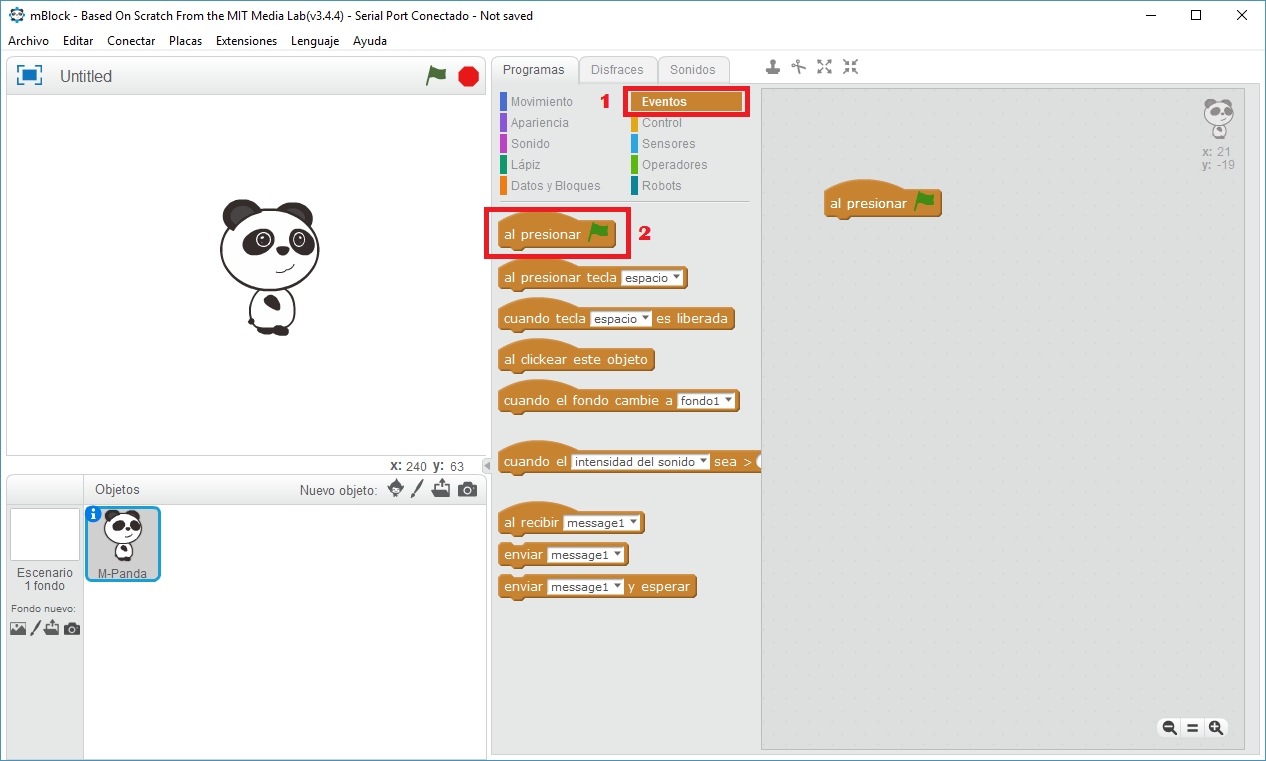Zoom in on the scripts area
Viewport: 1266px width, 761px height.
[x=1216, y=728]
